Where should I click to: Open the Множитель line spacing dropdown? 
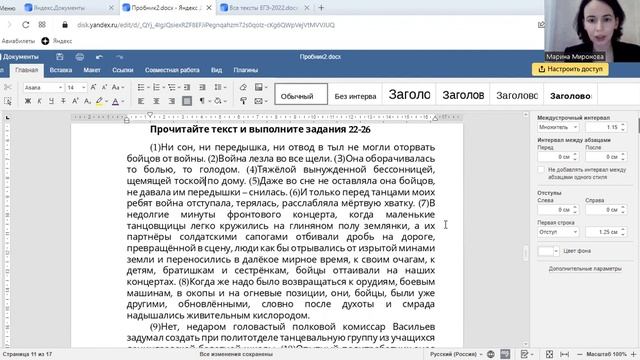pyautogui.click(x=558, y=127)
